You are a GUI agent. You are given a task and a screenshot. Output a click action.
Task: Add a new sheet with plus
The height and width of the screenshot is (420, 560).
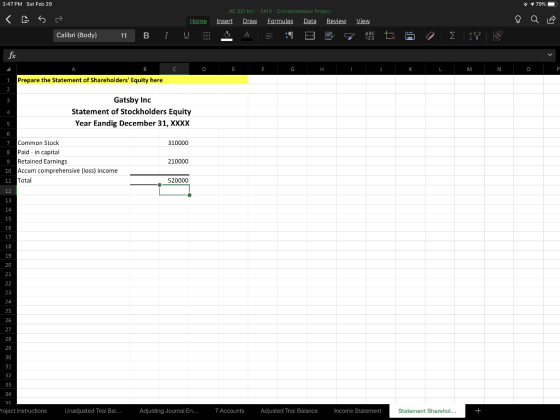478,411
